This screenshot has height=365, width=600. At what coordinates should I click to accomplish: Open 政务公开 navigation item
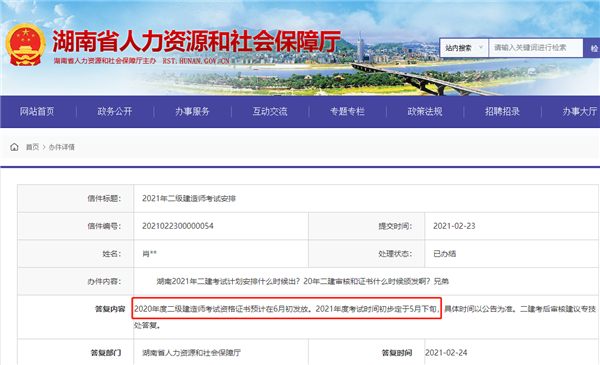click(115, 111)
